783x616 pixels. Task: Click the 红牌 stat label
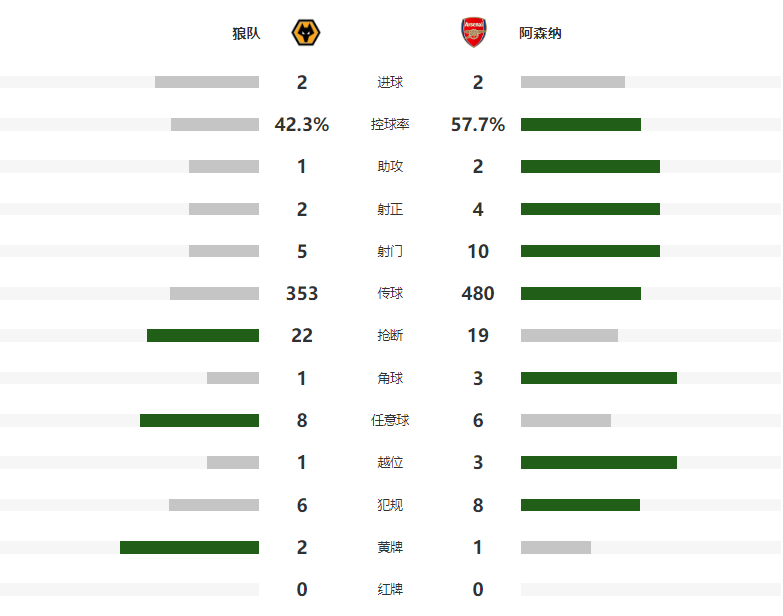(x=391, y=589)
